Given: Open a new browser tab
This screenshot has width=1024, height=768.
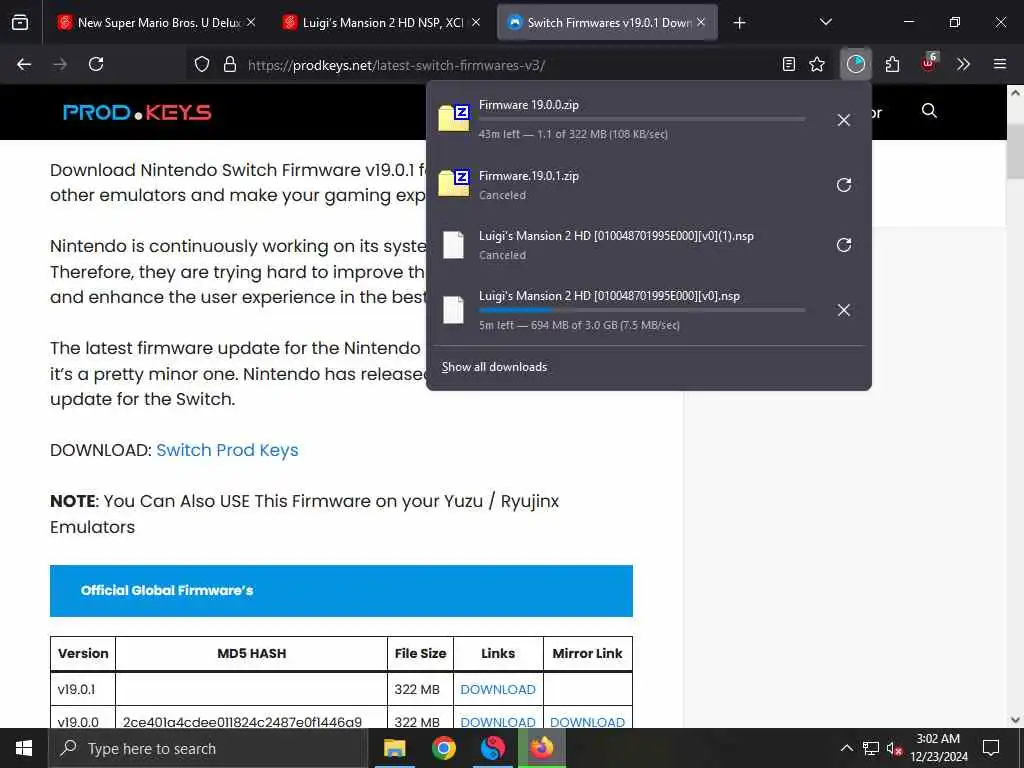Looking at the screenshot, I should coord(739,23).
